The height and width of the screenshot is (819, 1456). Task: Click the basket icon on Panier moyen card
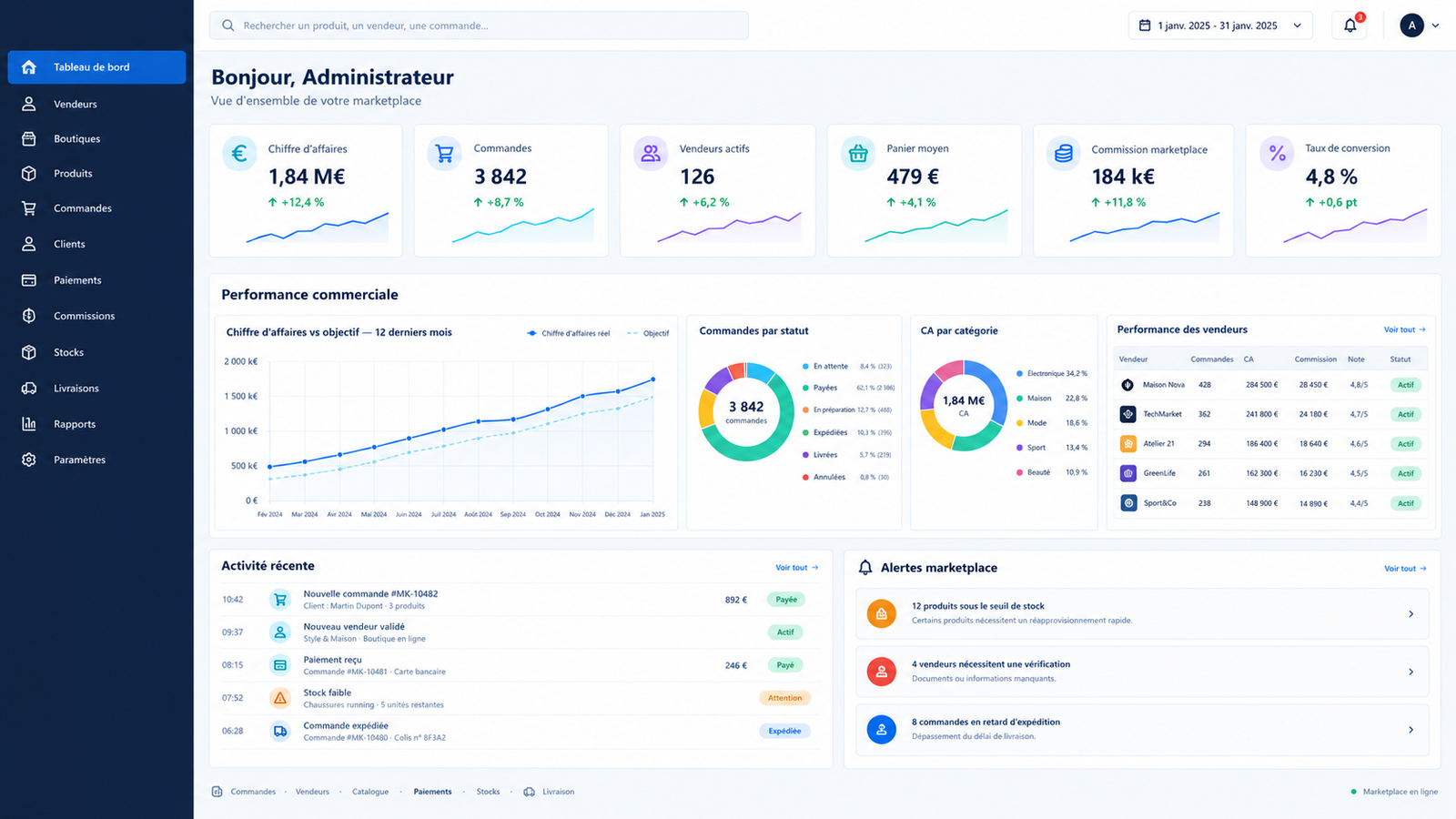click(x=857, y=154)
